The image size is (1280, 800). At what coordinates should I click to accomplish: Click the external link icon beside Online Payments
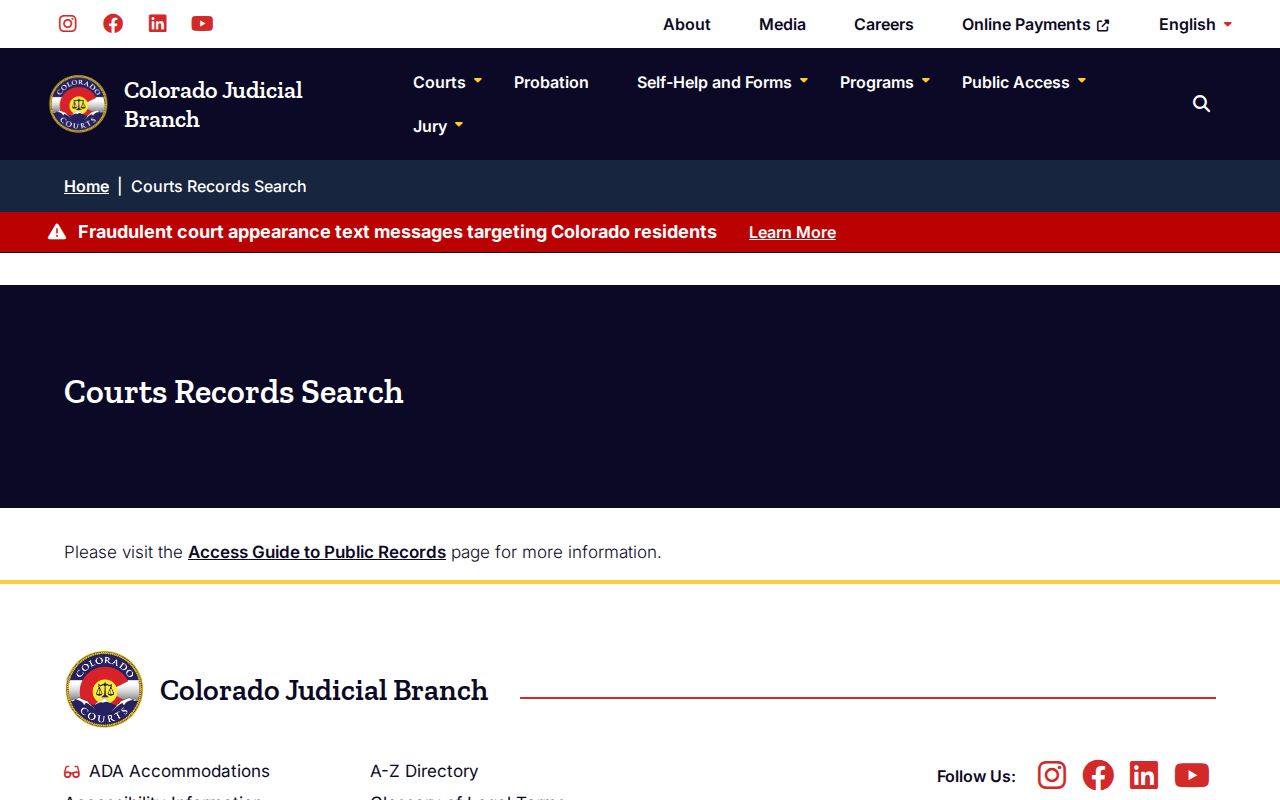tap(1103, 25)
